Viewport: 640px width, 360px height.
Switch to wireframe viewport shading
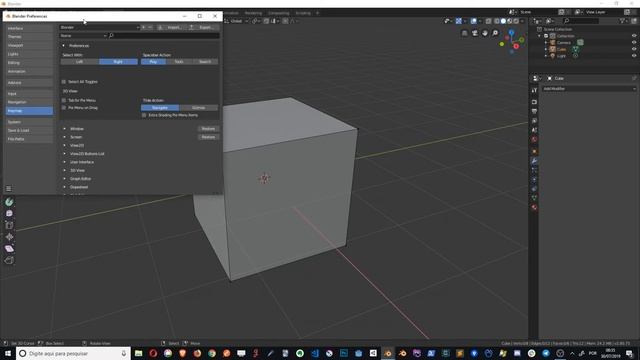coord(497,21)
